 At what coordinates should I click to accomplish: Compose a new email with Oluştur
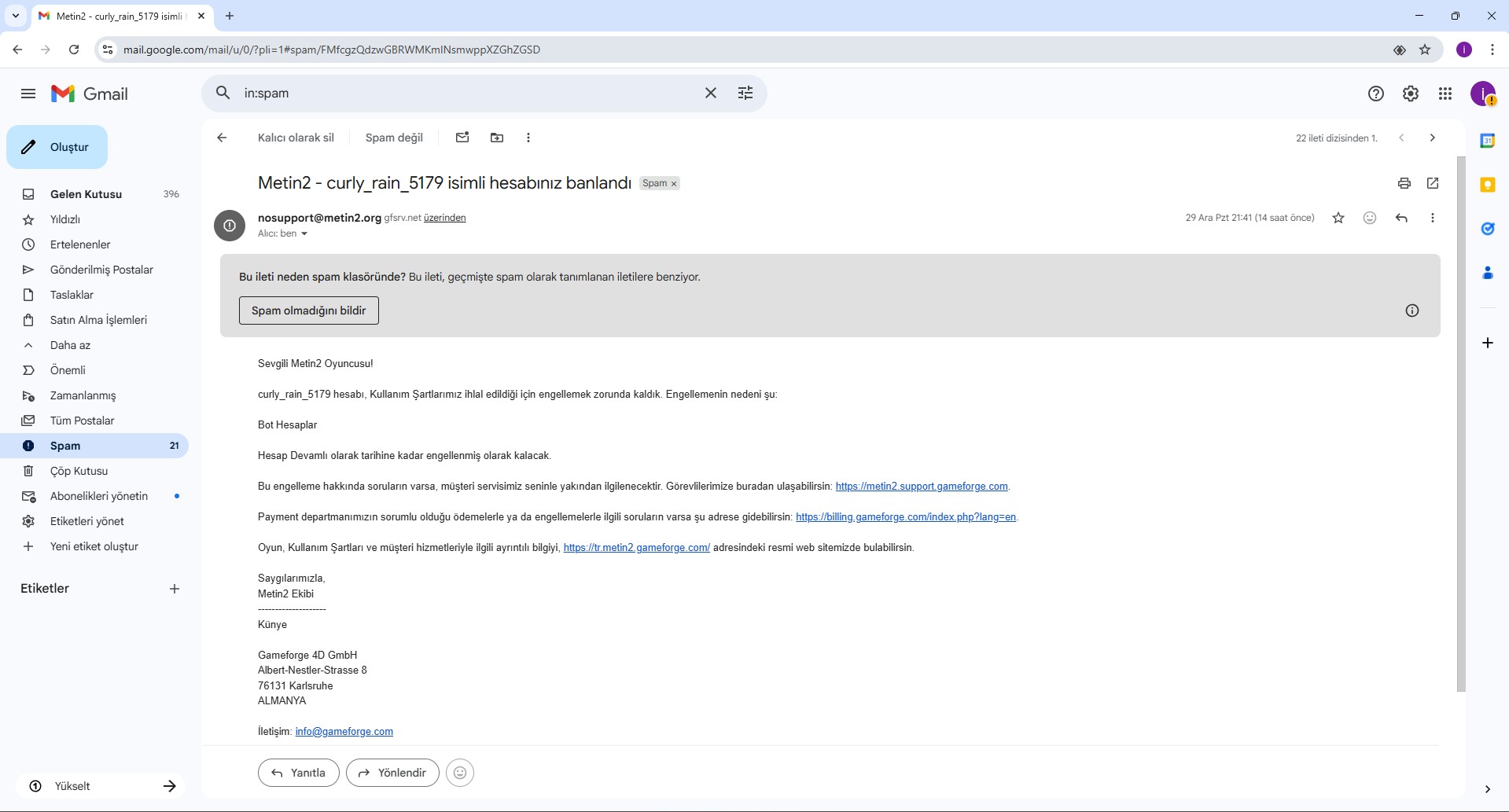click(57, 147)
